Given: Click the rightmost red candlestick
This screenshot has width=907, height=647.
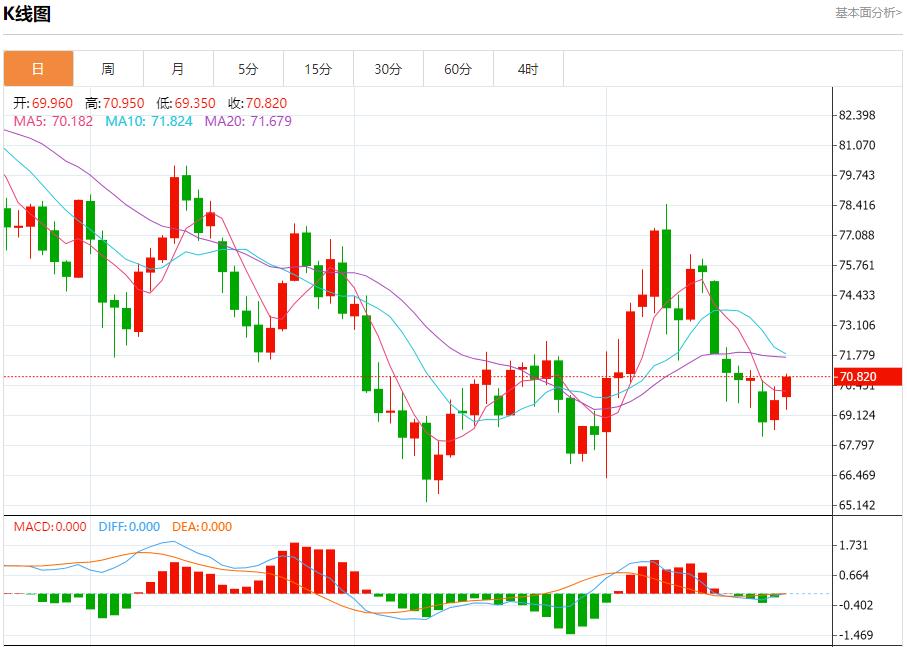Looking at the screenshot, I should tap(787, 386).
